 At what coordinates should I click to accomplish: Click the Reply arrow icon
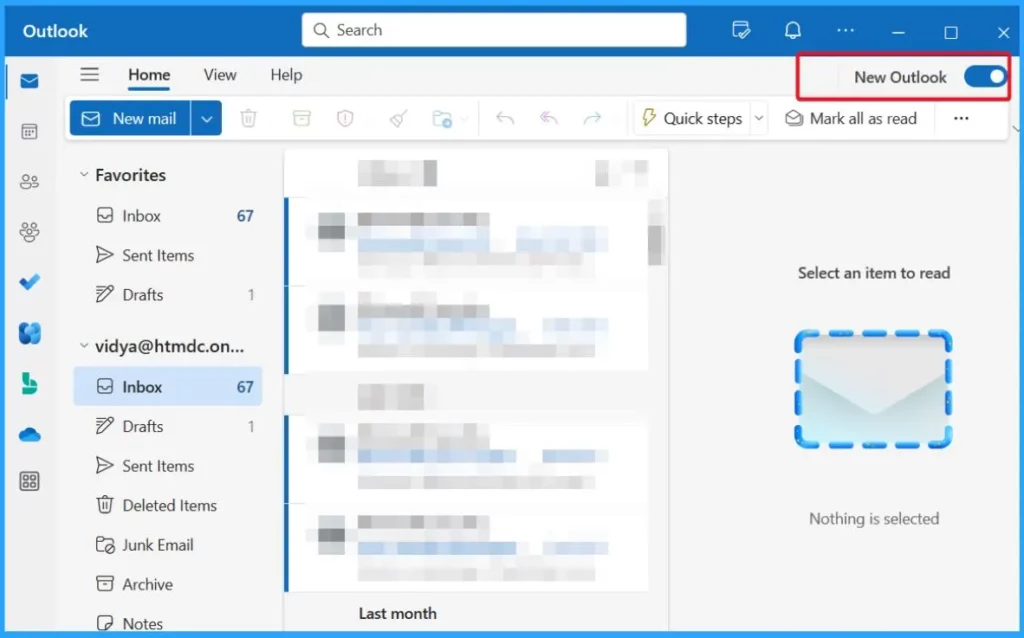tap(505, 118)
